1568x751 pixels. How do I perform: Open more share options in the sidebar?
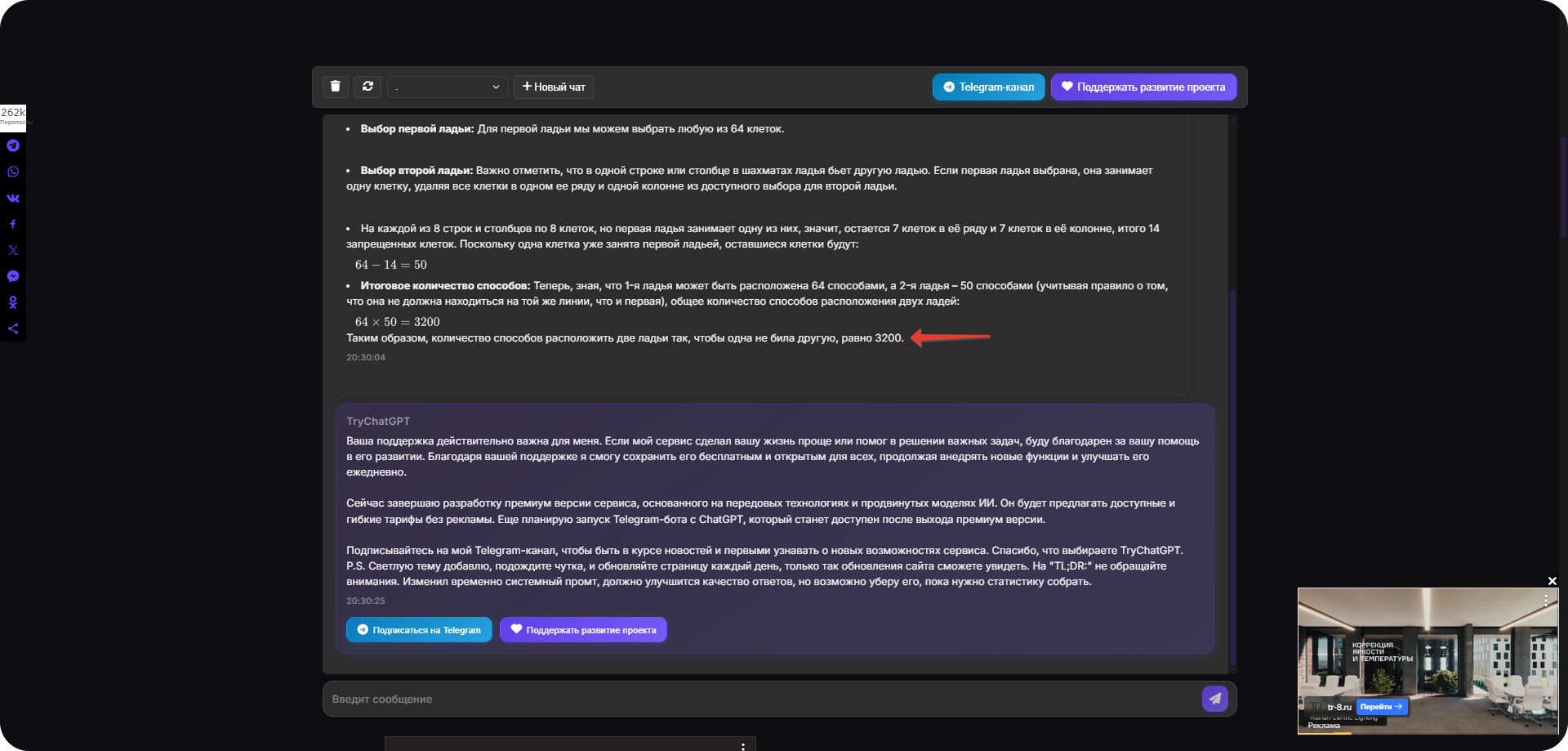tap(13, 329)
